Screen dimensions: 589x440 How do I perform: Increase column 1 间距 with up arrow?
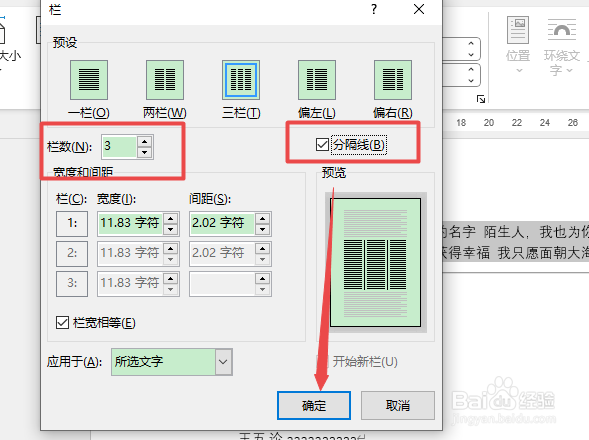(263, 219)
